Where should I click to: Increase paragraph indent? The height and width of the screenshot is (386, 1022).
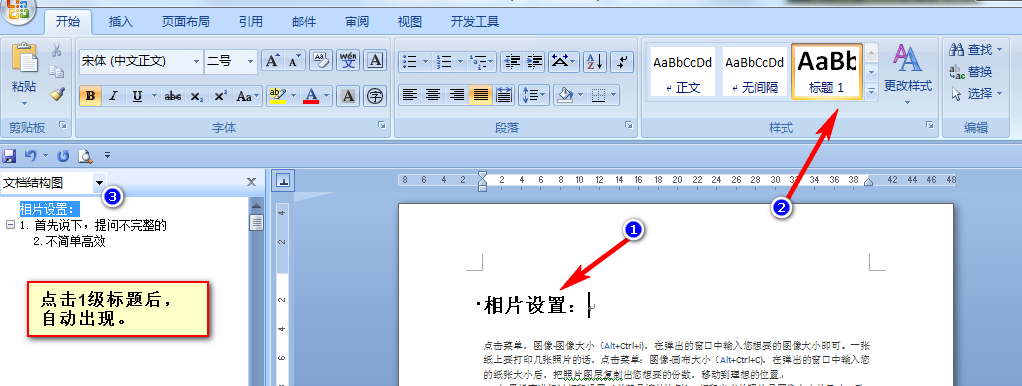[x=534, y=61]
